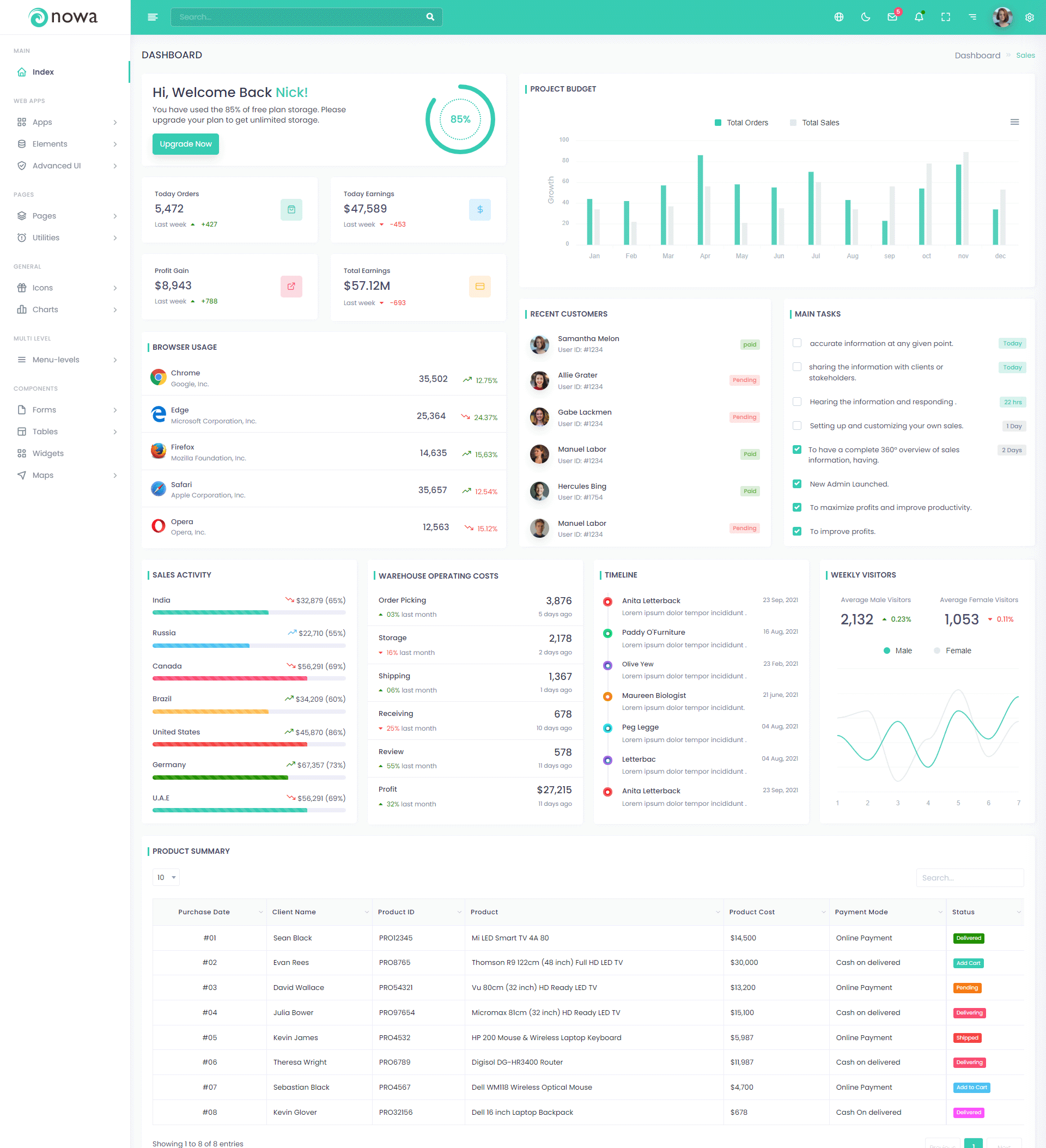Enter fullscreen mode icon
This screenshot has width=1046, height=1148.
pyautogui.click(x=945, y=17)
